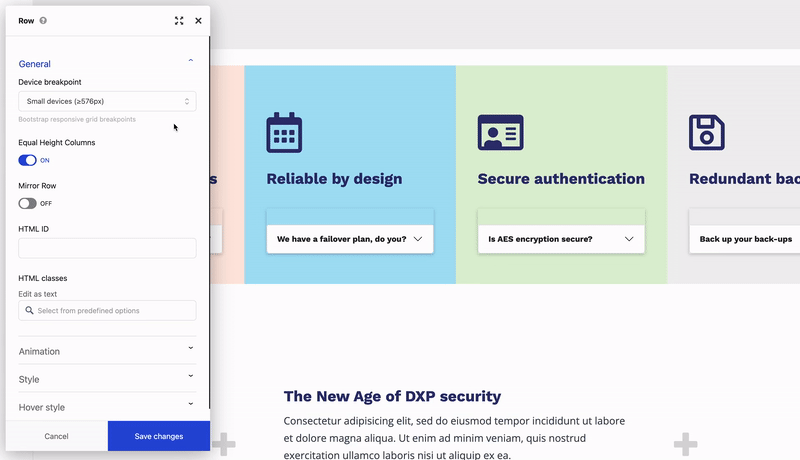Collapse the General section

(190, 63)
